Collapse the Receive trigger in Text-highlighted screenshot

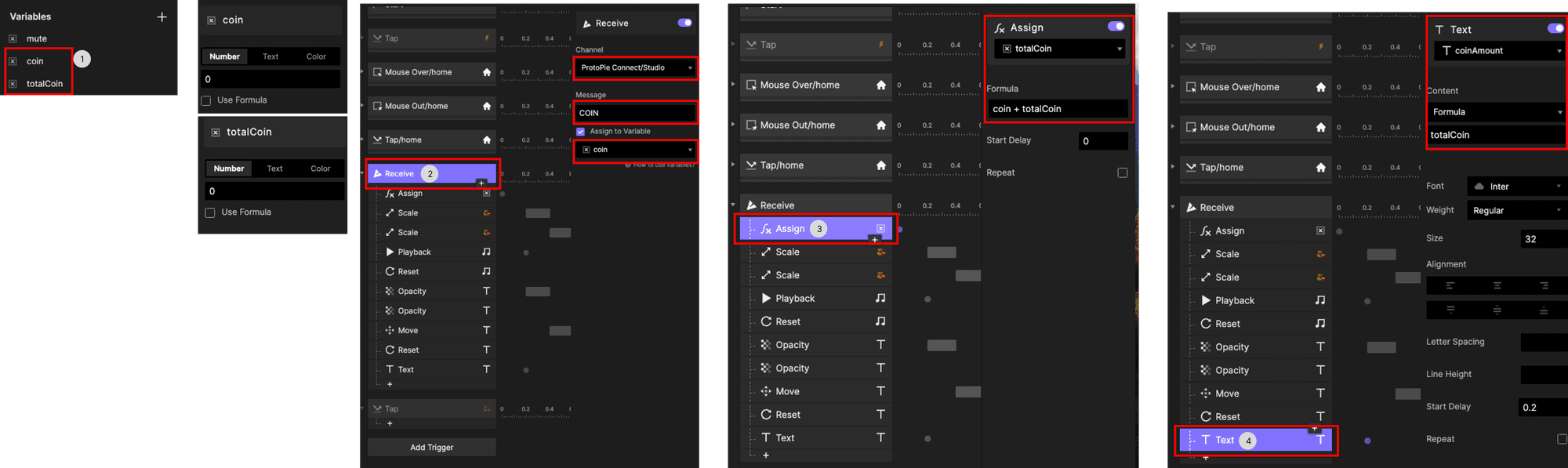[x=1173, y=207]
